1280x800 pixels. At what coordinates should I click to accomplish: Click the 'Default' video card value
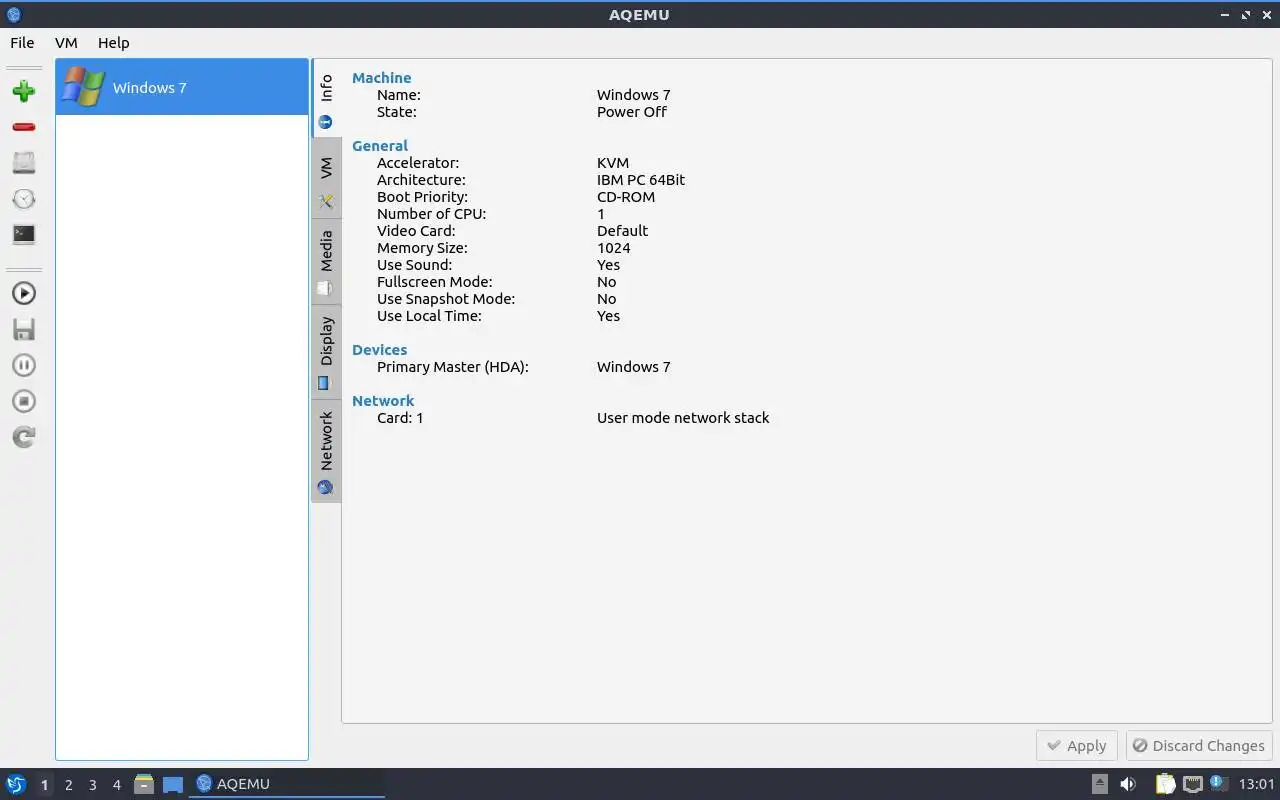pos(623,231)
